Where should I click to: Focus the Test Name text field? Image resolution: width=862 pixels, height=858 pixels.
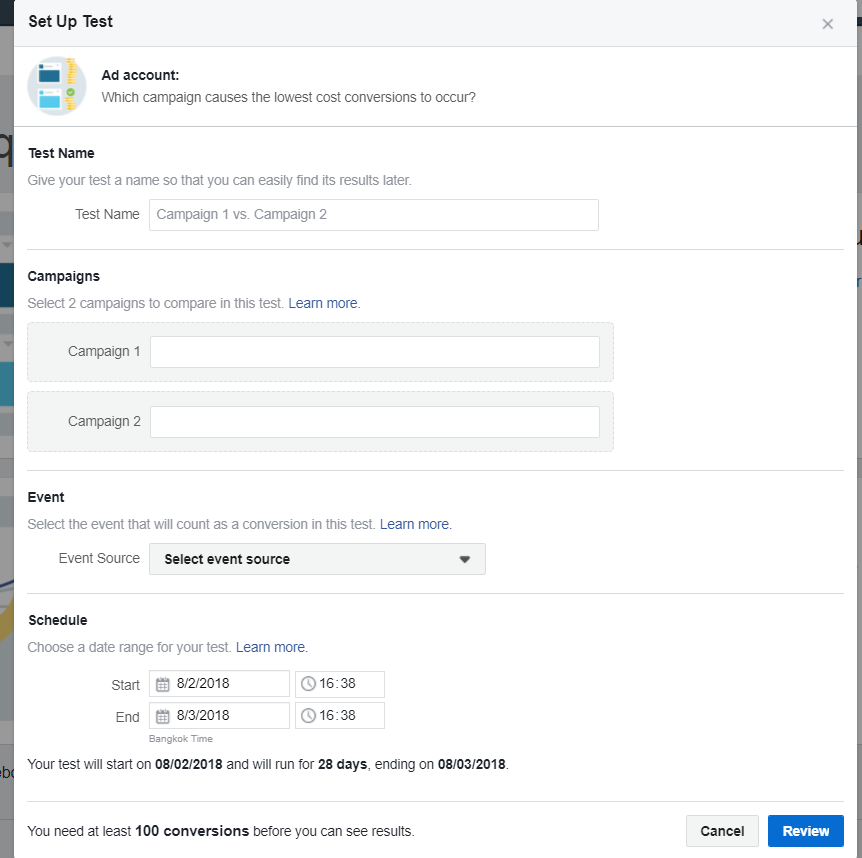[x=373, y=215]
